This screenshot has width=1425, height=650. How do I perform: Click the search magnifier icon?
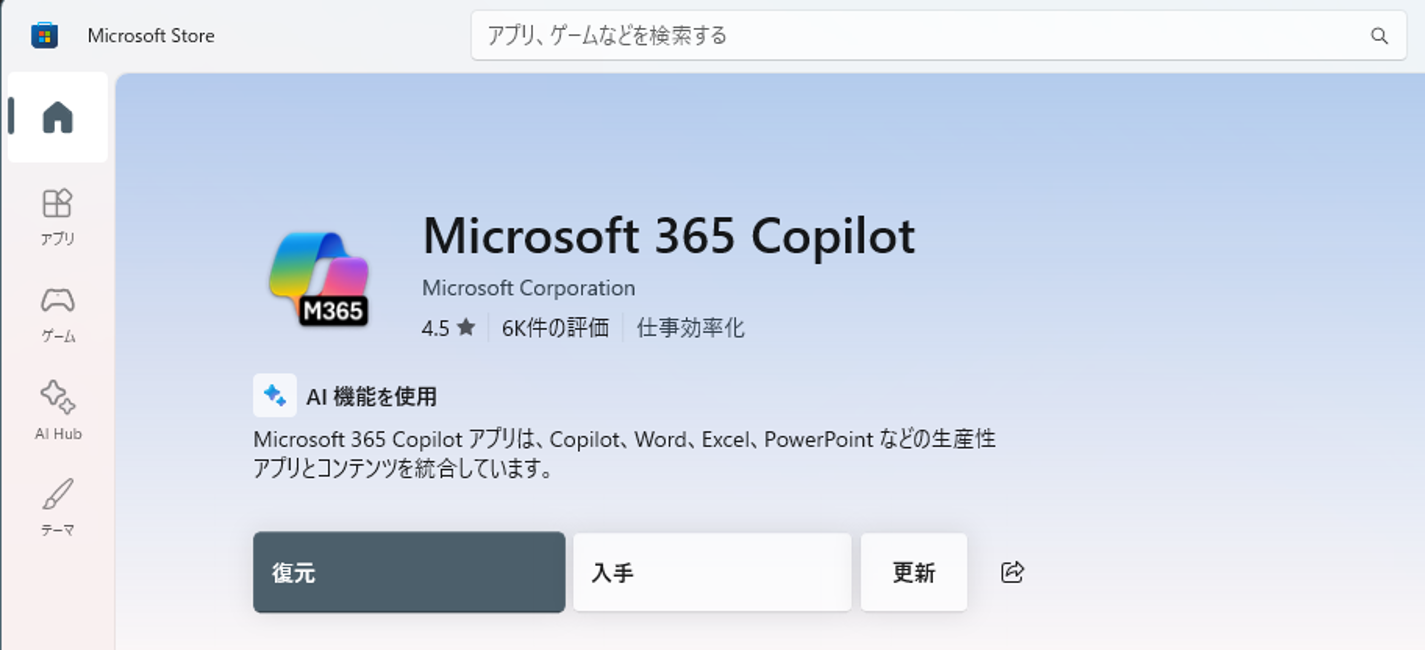[1379, 36]
